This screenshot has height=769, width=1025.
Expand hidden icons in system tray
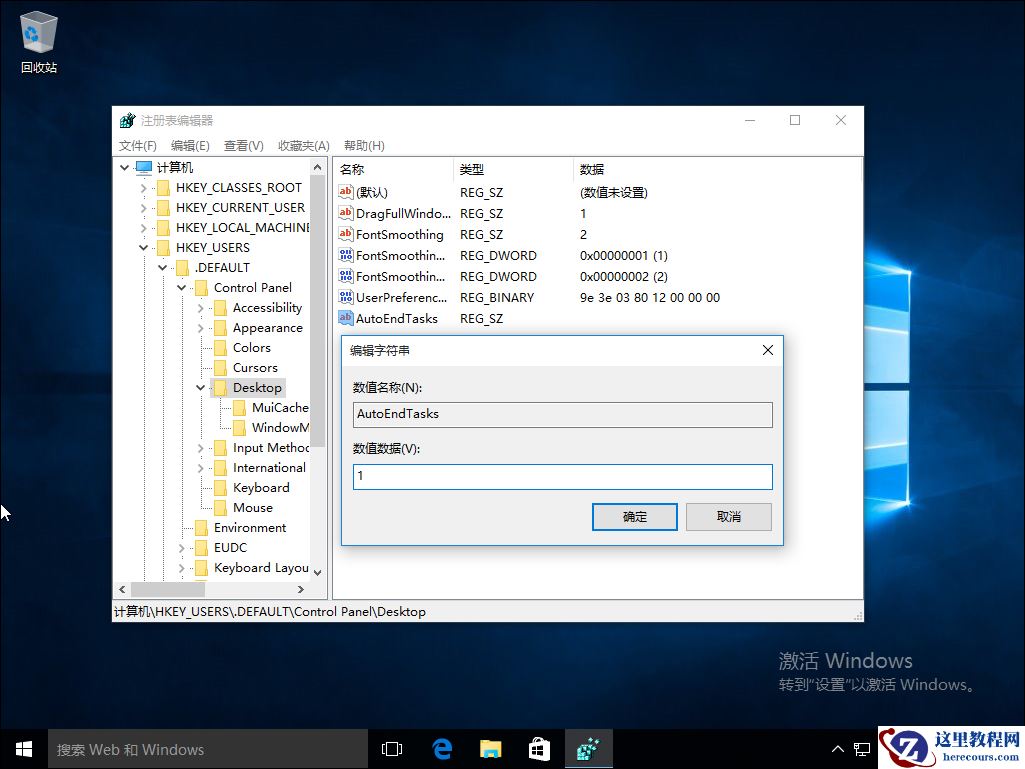pos(837,748)
